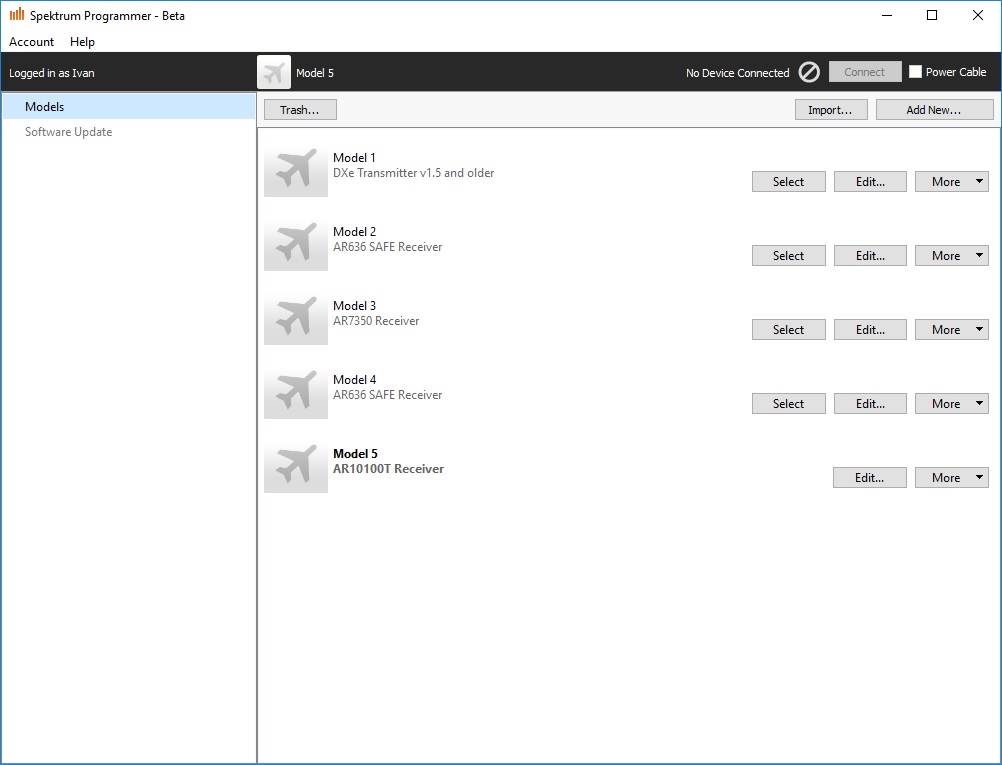The width and height of the screenshot is (1002, 765).
Task: Expand the More dropdown for Model 5
Action: click(x=951, y=478)
